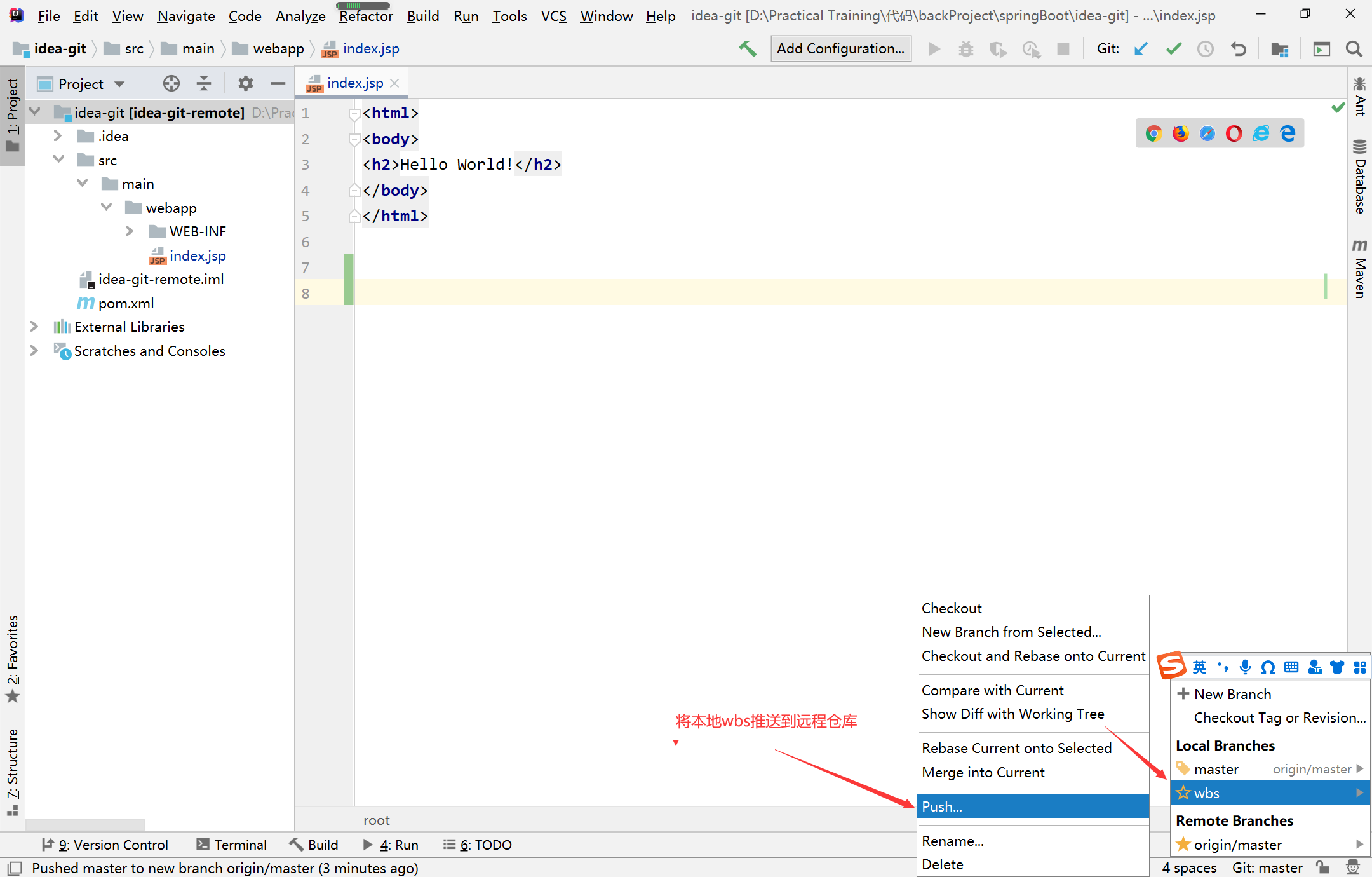Toggle the Maven tool window
The width and height of the screenshot is (1372, 877).
(x=1359, y=269)
